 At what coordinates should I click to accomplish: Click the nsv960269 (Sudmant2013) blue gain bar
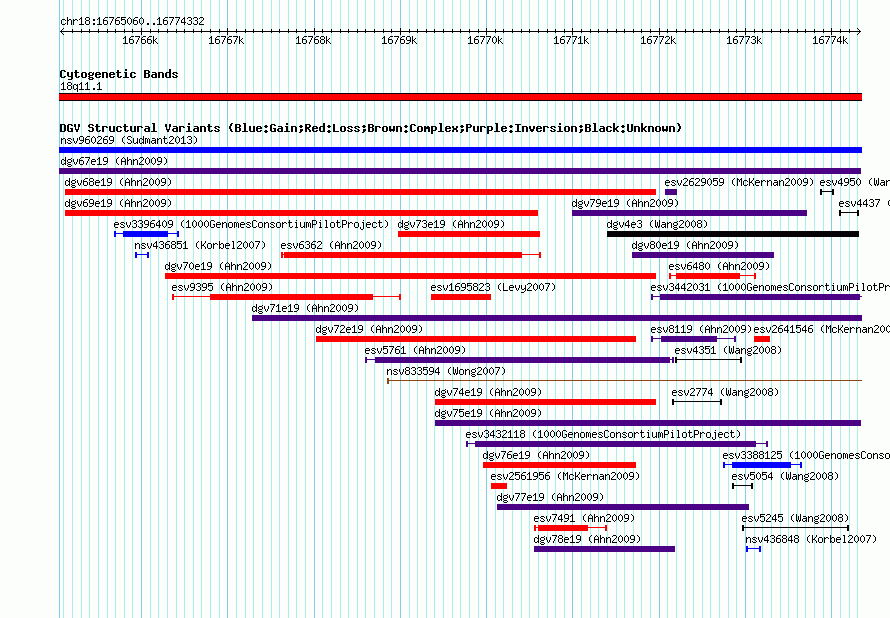coord(460,150)
